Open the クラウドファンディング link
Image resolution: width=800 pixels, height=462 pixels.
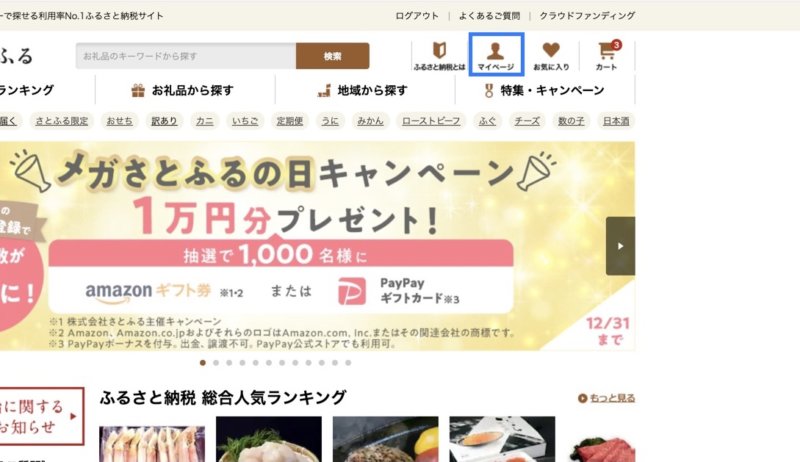[587, 16]
